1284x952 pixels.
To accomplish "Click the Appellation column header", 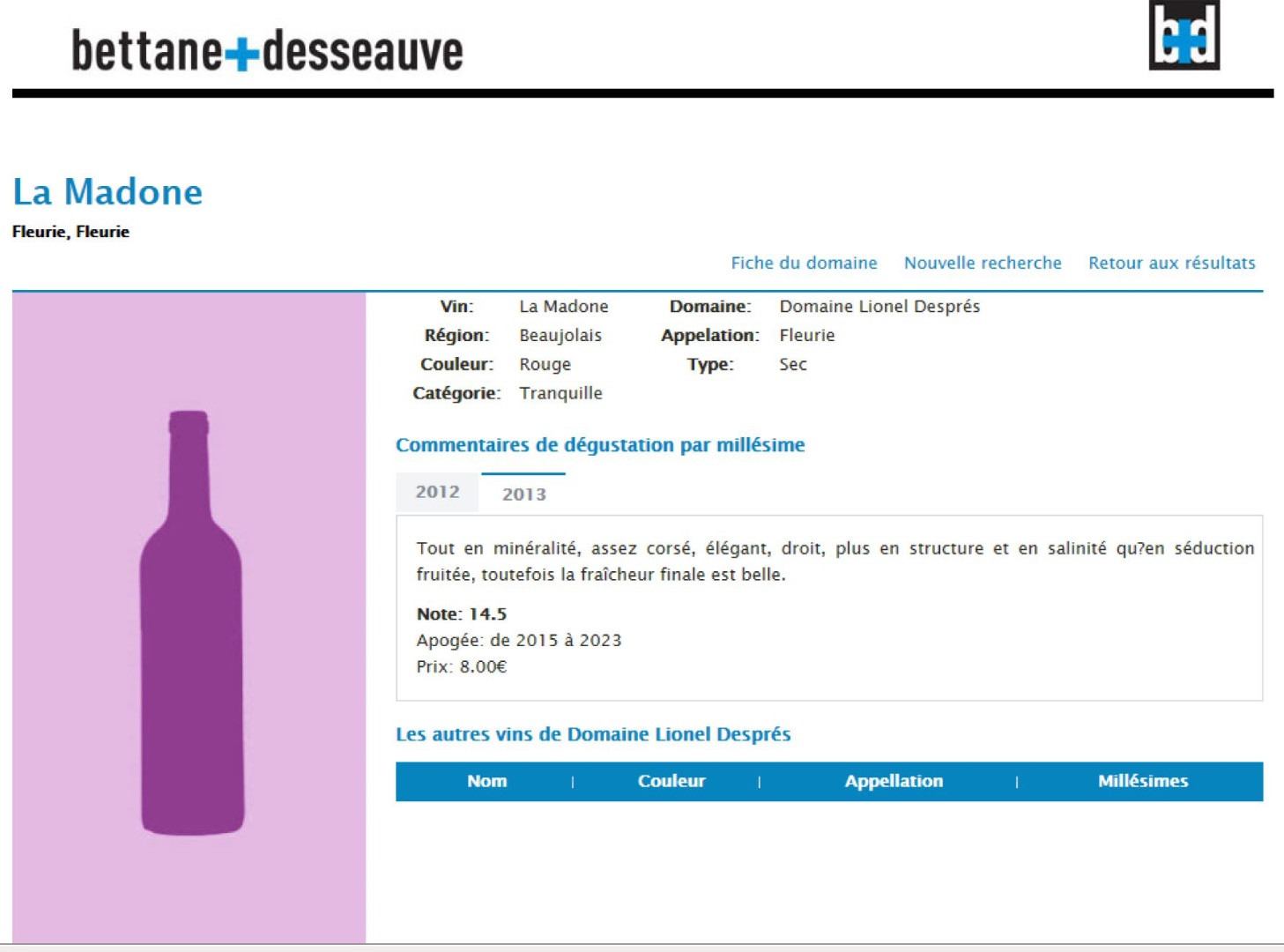I will (894, 781).
